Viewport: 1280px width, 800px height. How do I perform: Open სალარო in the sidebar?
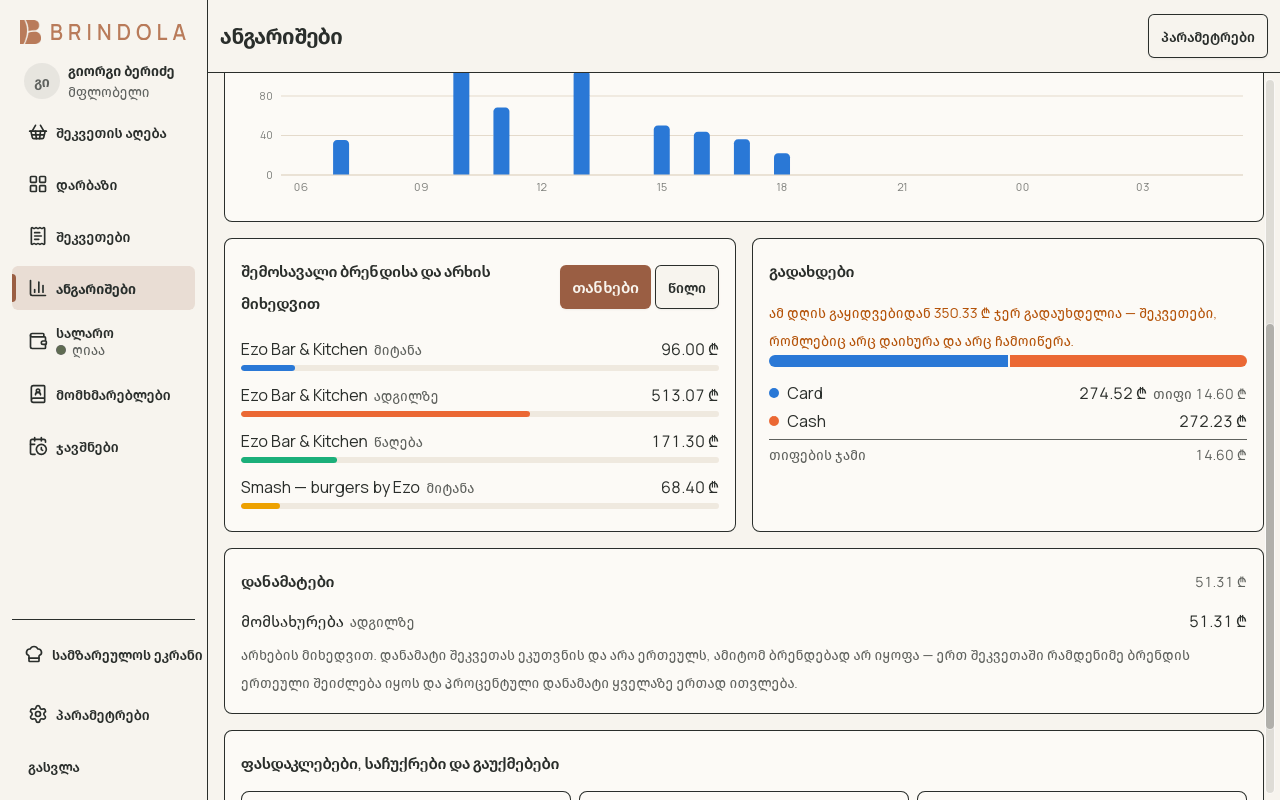[x=103, y=341]
